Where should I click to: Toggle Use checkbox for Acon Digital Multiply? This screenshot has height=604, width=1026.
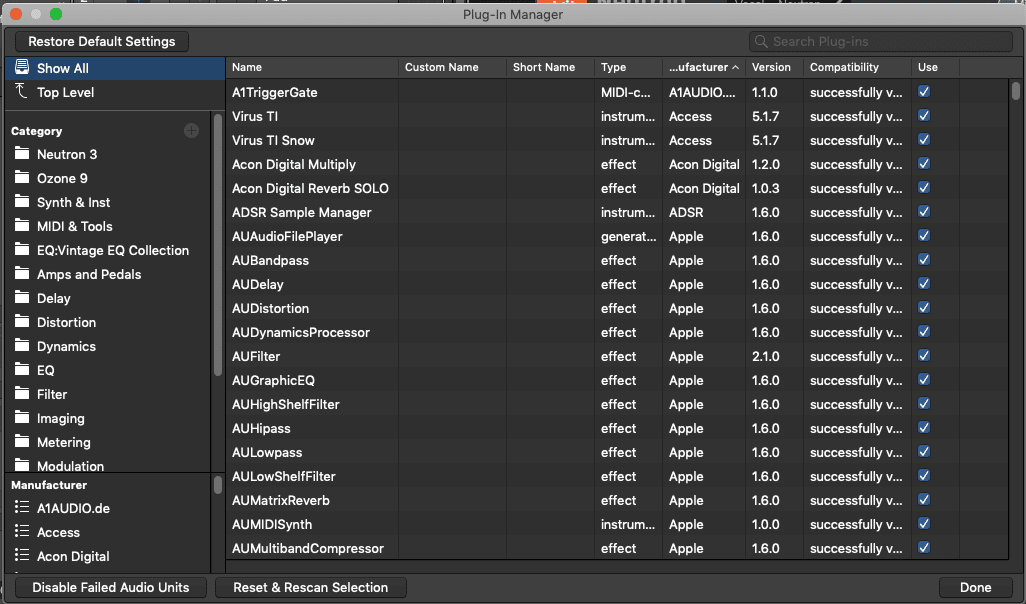pyautogui.click(x=924, y=164)
